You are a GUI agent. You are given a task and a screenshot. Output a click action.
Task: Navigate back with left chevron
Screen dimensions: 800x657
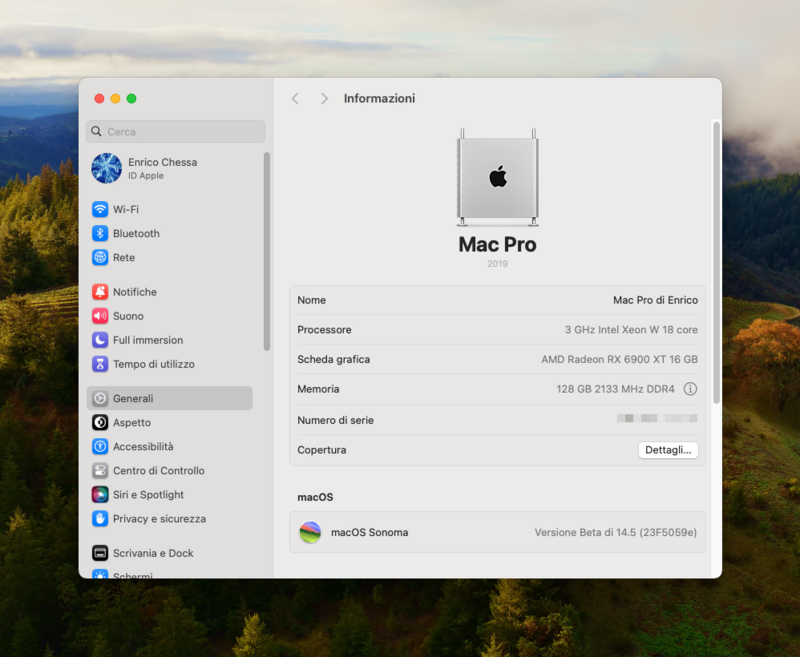(x=295, y=98)
